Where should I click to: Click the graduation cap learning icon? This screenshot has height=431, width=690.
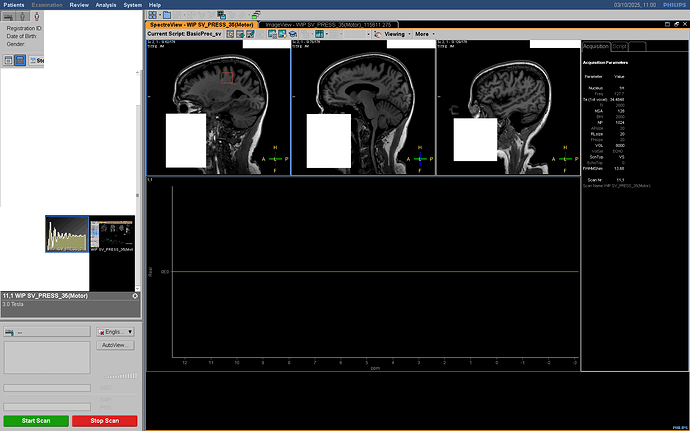point(292,34)
